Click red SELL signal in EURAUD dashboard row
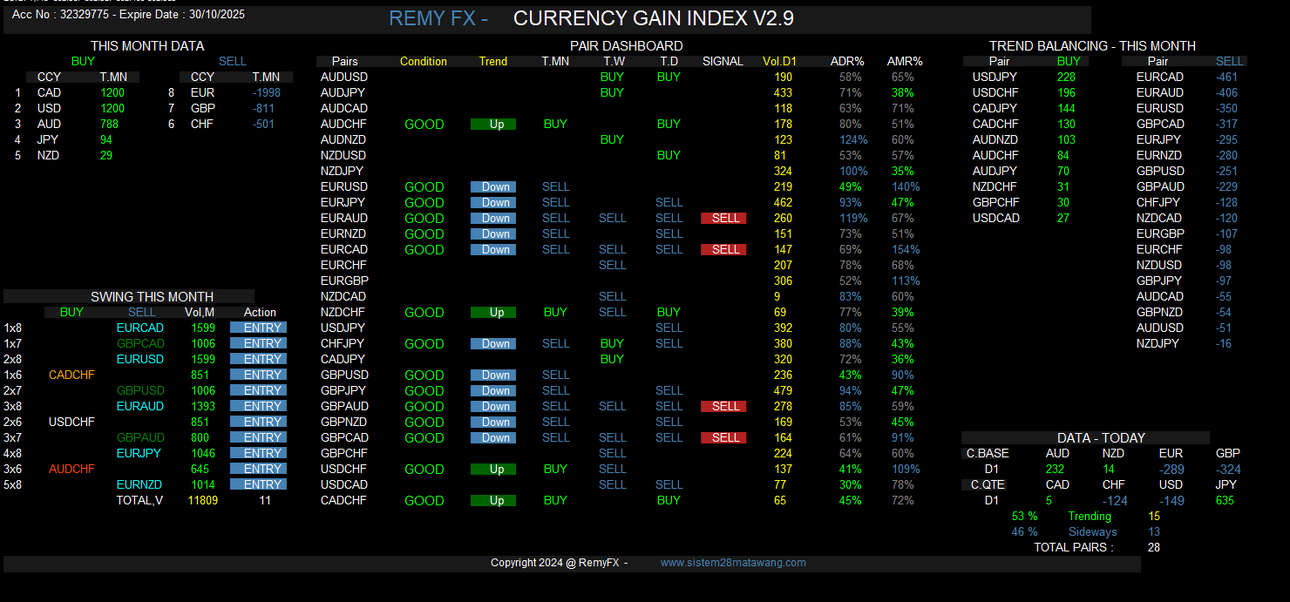Viewport: 1290px width, 602px height. click(x=724, y=218)
